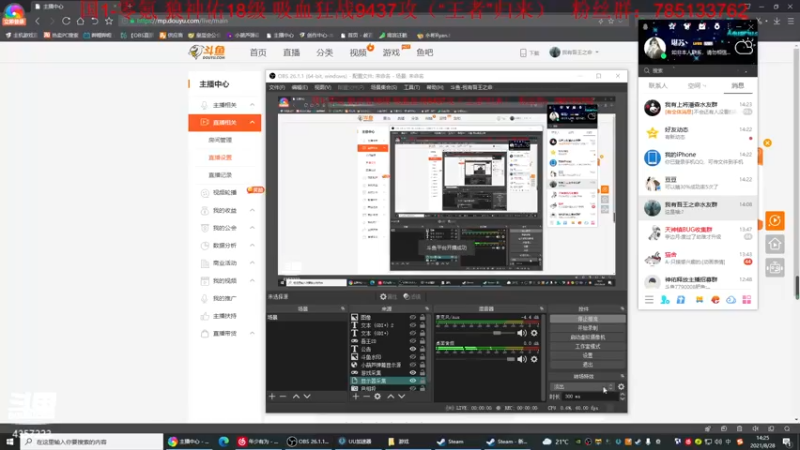Move the scene down in the scenes list
Screen dimensions: 800x450
click(x=307, y=396)
